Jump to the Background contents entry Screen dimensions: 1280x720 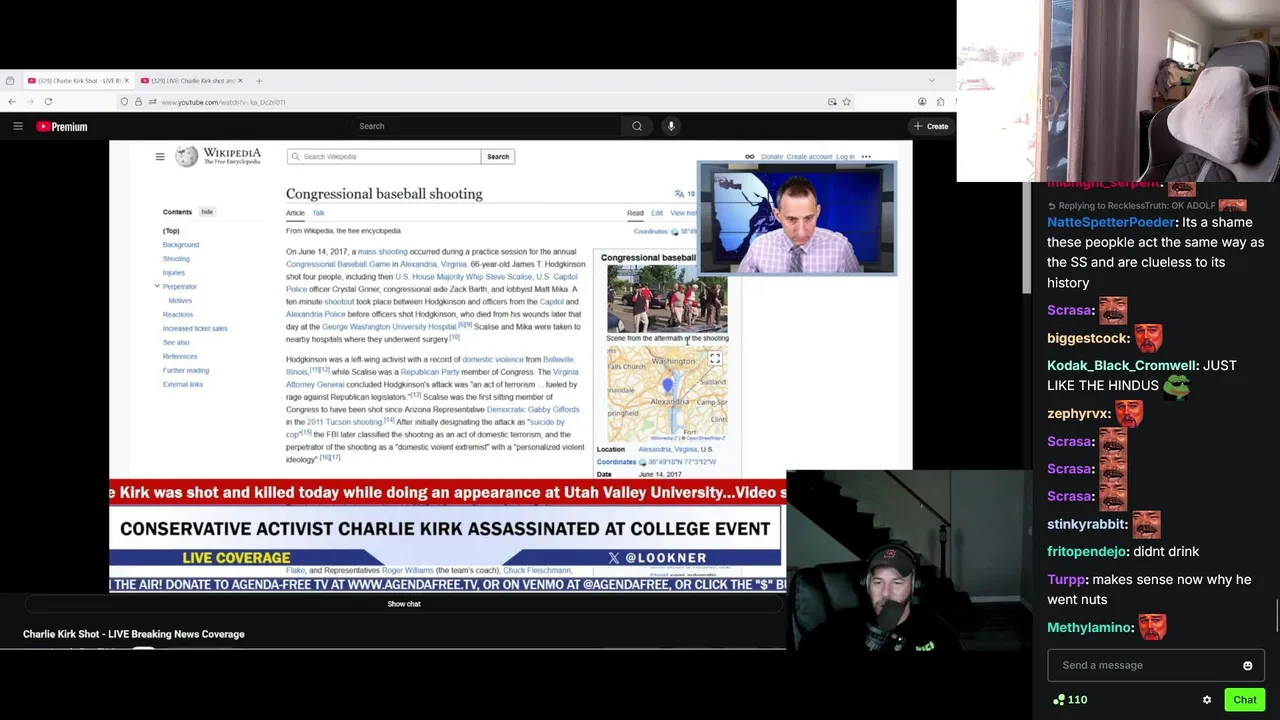(x=181, y=245)
